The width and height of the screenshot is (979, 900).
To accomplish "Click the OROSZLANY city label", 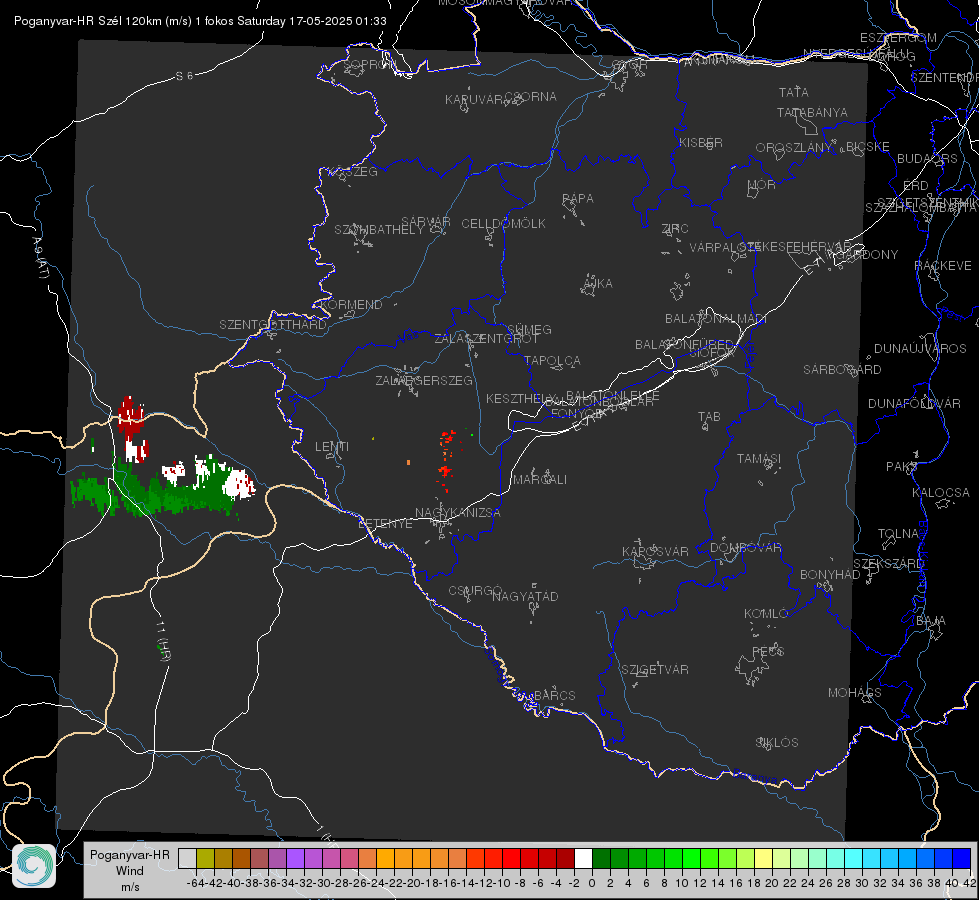I will pyautogui.click(x=794, y=147).
